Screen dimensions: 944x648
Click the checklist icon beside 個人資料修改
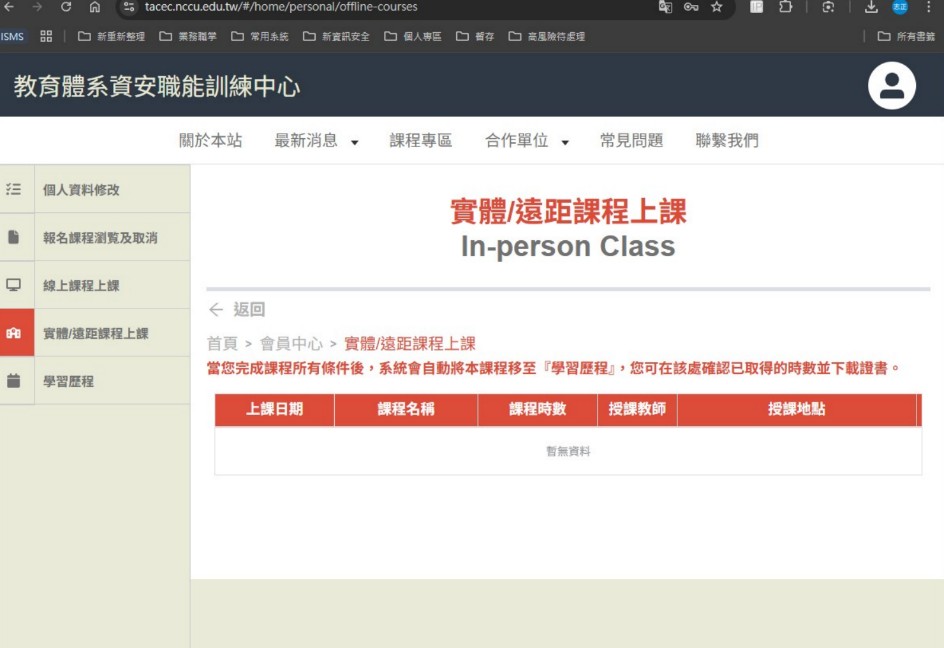tap(13, 189)
